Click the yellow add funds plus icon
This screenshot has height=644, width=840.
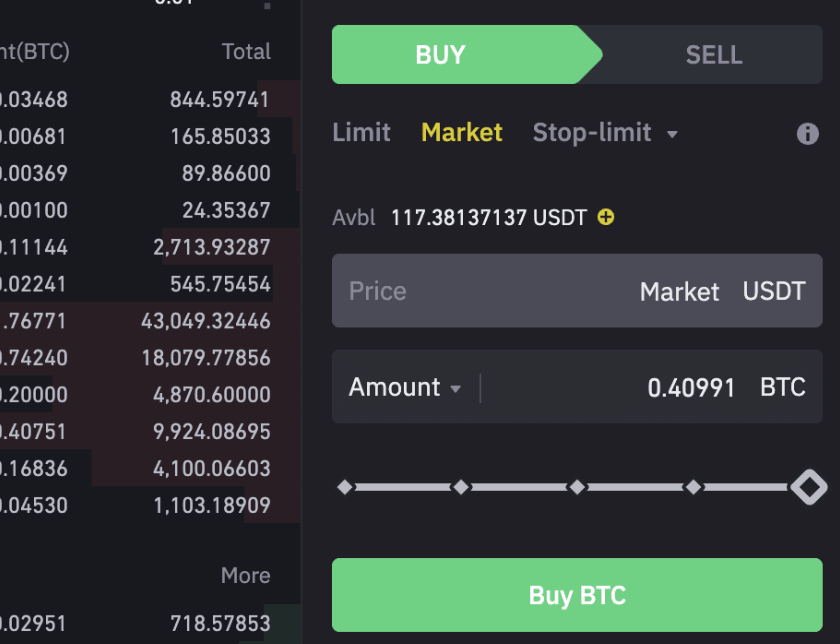(x=605, y=217)
